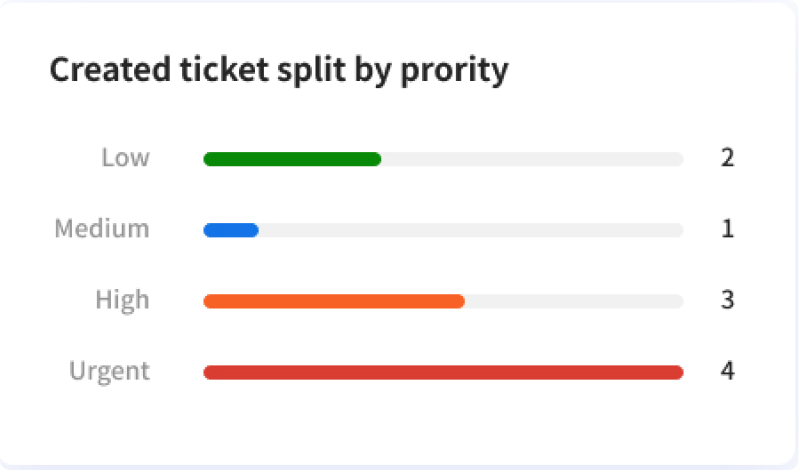Click the Urgent ticket count 4
This screenshot has width=799, height=470.
click(x=727, y=371)
